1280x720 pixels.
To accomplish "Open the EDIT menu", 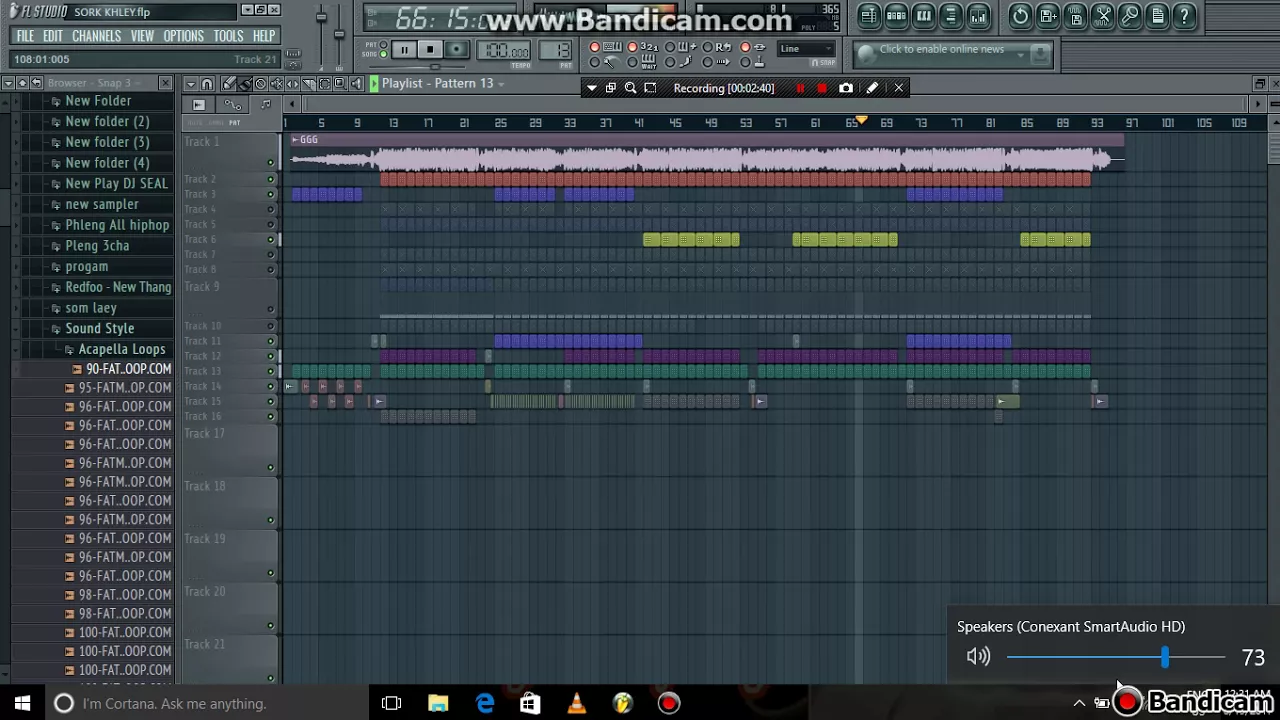I will [x=53, y=36].
